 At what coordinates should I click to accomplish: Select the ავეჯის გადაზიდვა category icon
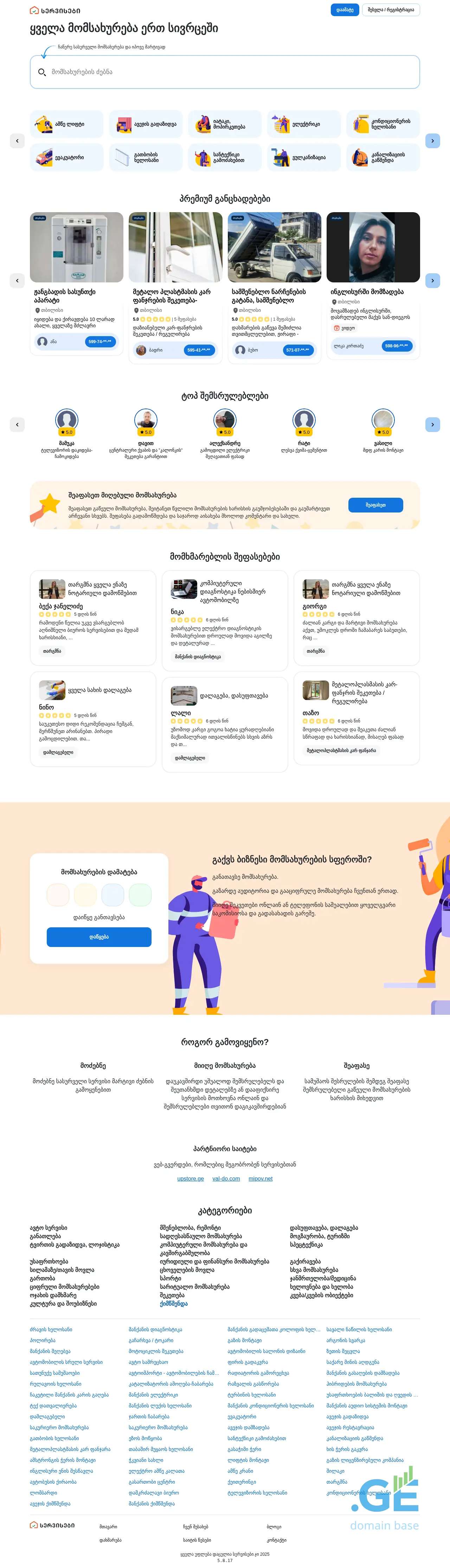click(x=124, y=124)
